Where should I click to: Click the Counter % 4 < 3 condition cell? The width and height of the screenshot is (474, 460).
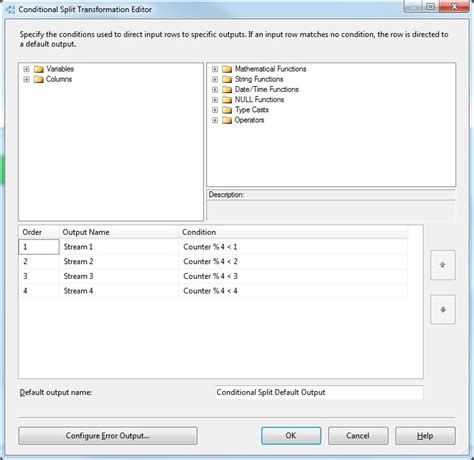[293, 276]
